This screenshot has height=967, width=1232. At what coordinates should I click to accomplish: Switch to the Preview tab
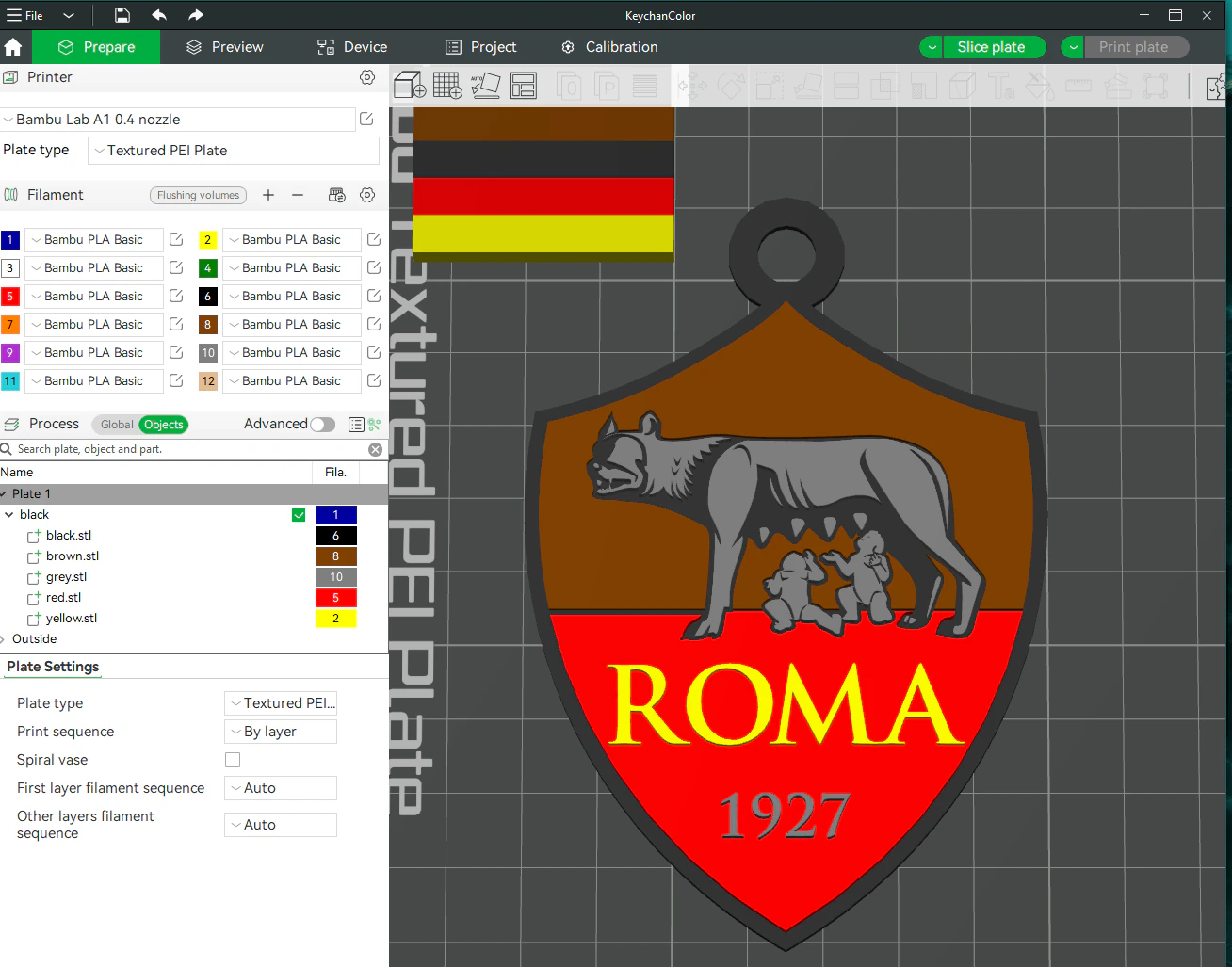225,47
